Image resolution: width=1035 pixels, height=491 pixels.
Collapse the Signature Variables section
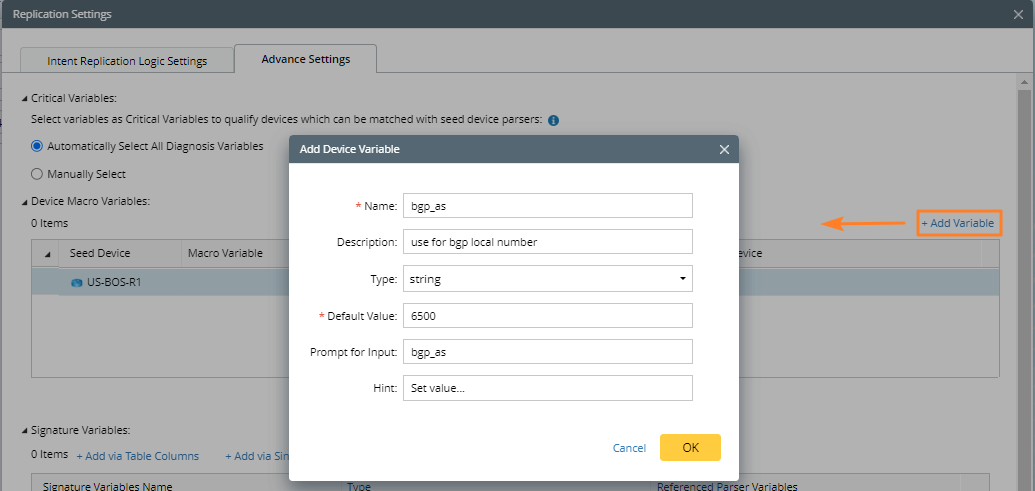pyautogui.click(x=26, y=431)
